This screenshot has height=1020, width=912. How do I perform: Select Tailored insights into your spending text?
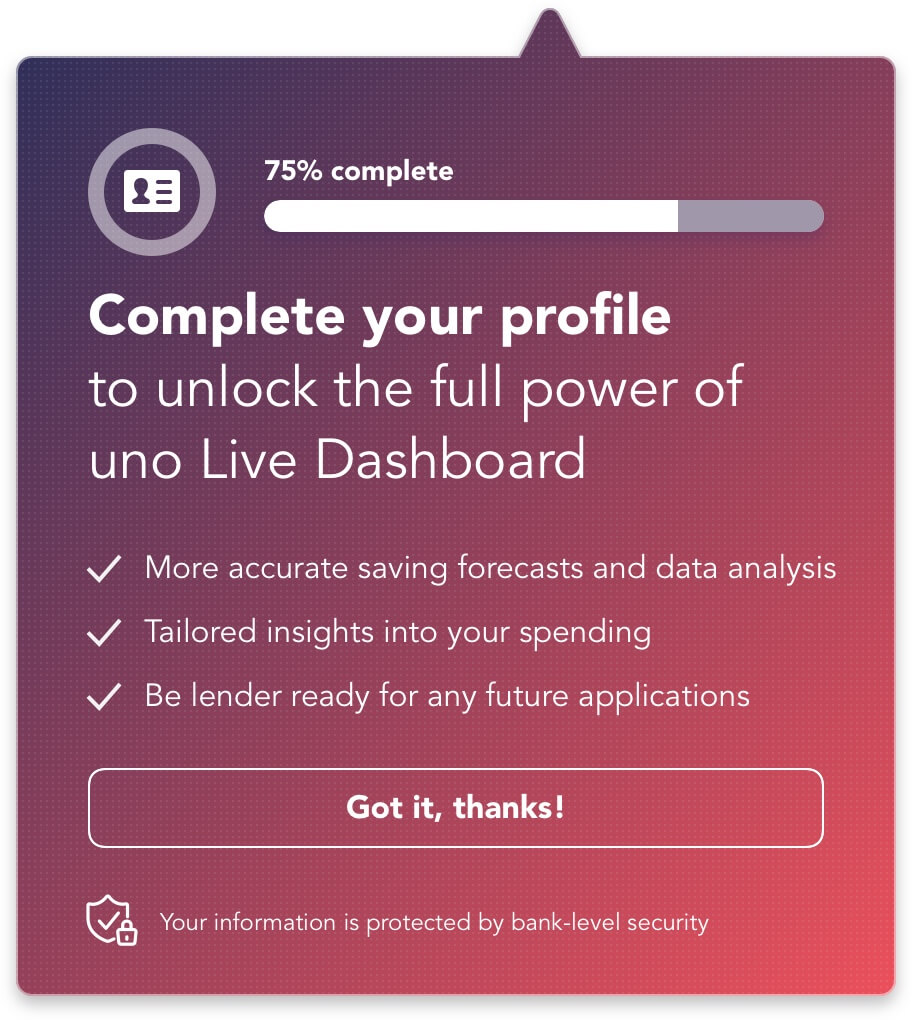(x=397, y=633)
